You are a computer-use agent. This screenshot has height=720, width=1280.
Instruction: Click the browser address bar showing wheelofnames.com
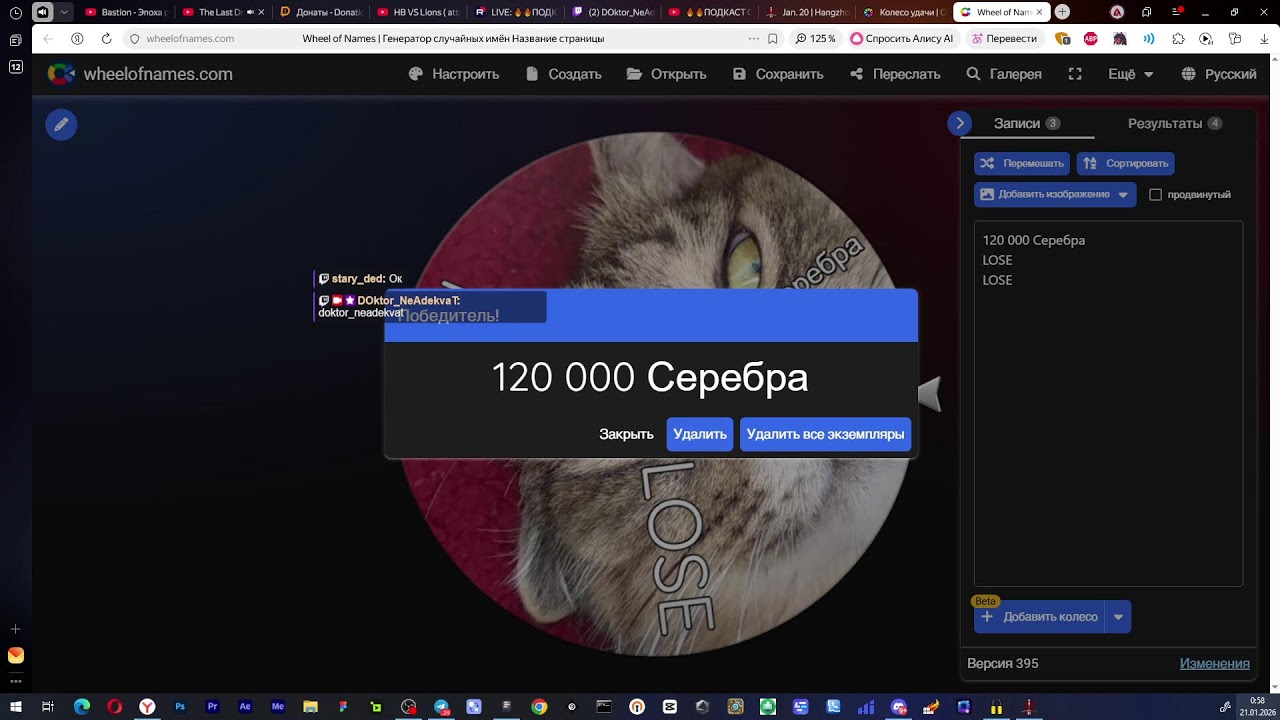tap(190, 38)
